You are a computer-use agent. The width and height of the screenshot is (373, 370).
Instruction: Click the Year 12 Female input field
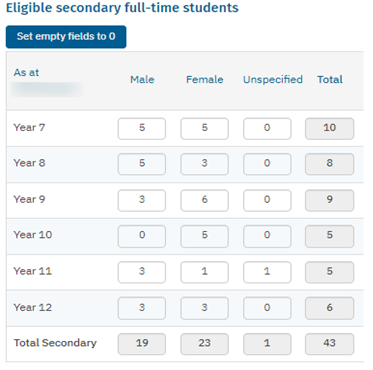coord(204,308)
